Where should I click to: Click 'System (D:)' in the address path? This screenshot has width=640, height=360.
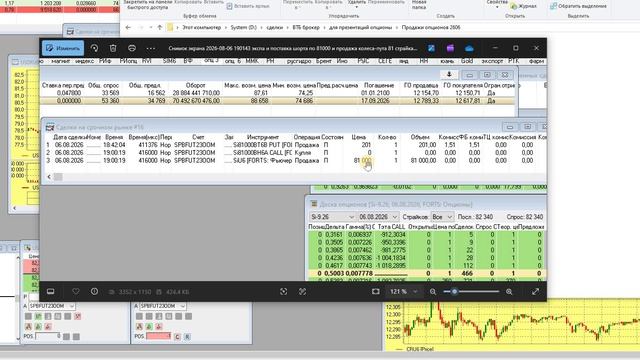(243, 27)
